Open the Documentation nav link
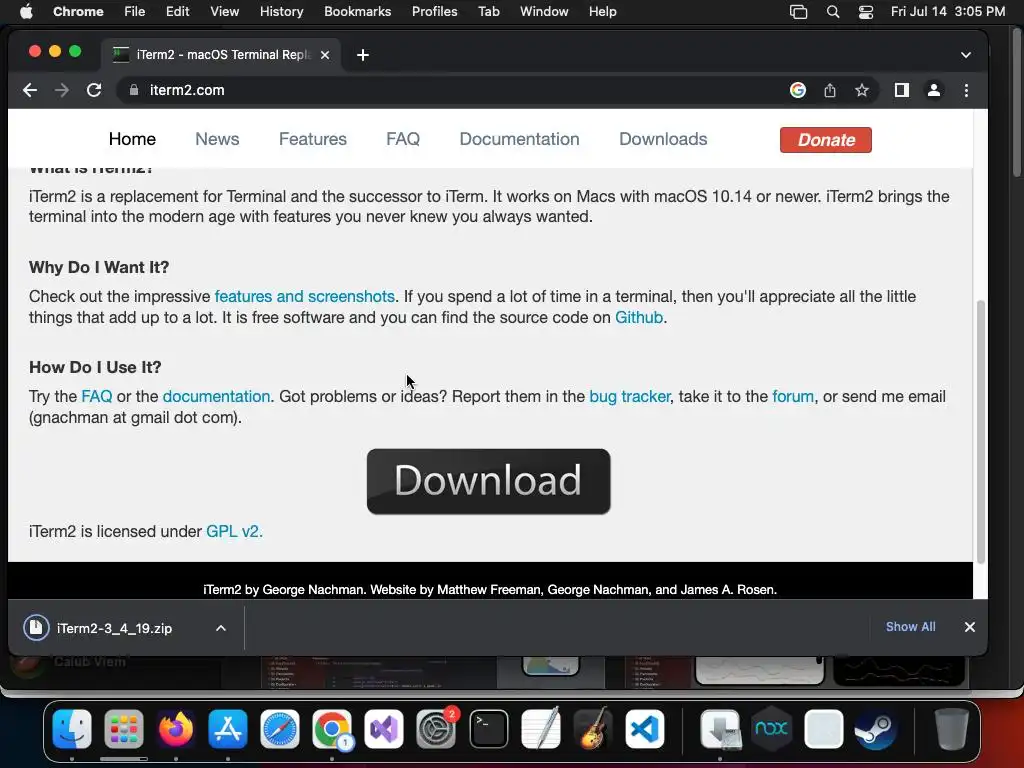The image size is (1024, 768). coord(520,139)
